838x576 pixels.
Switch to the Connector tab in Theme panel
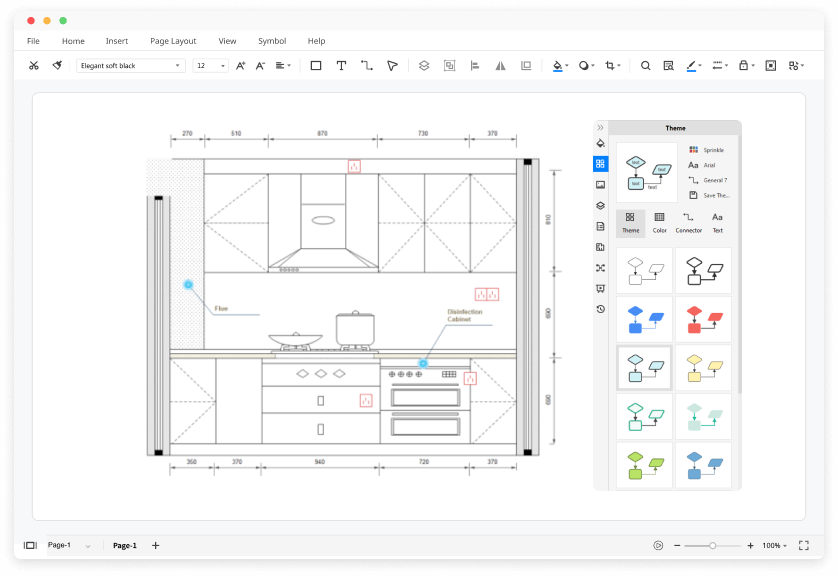point(688,223)
